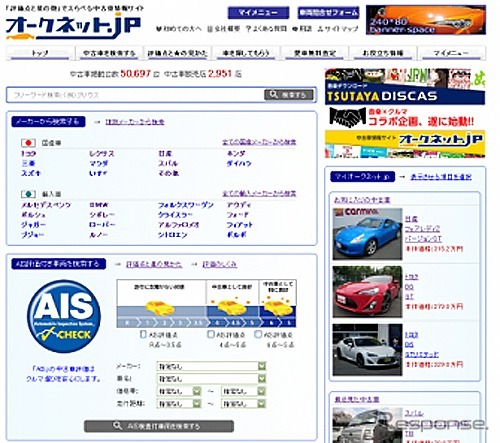Screen dimensions: 500x443
Task: Select the スバル maker link
Action: click(168, 164)
